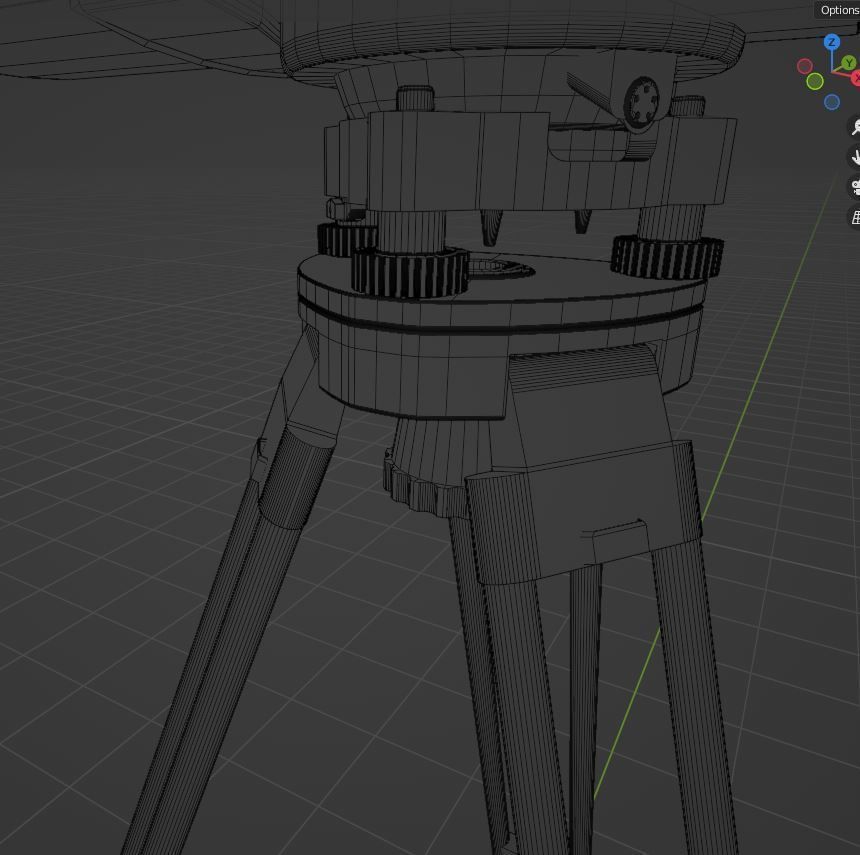The width and height of the screenshot is (860, 855).
Task: Click the green Y axis gizmo handle
Action: point(849,63)
